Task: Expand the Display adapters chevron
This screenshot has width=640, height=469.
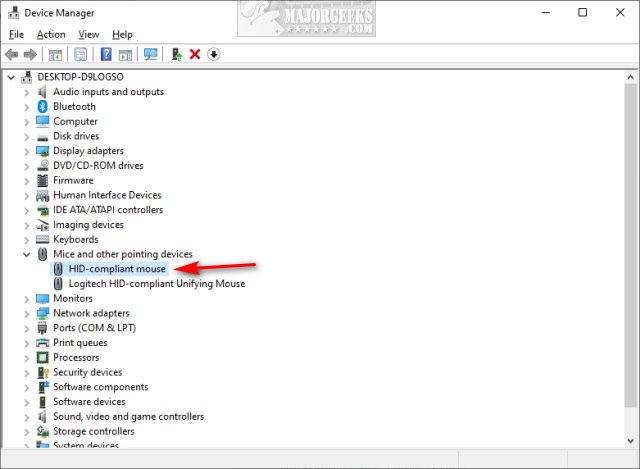Action: 27,151
